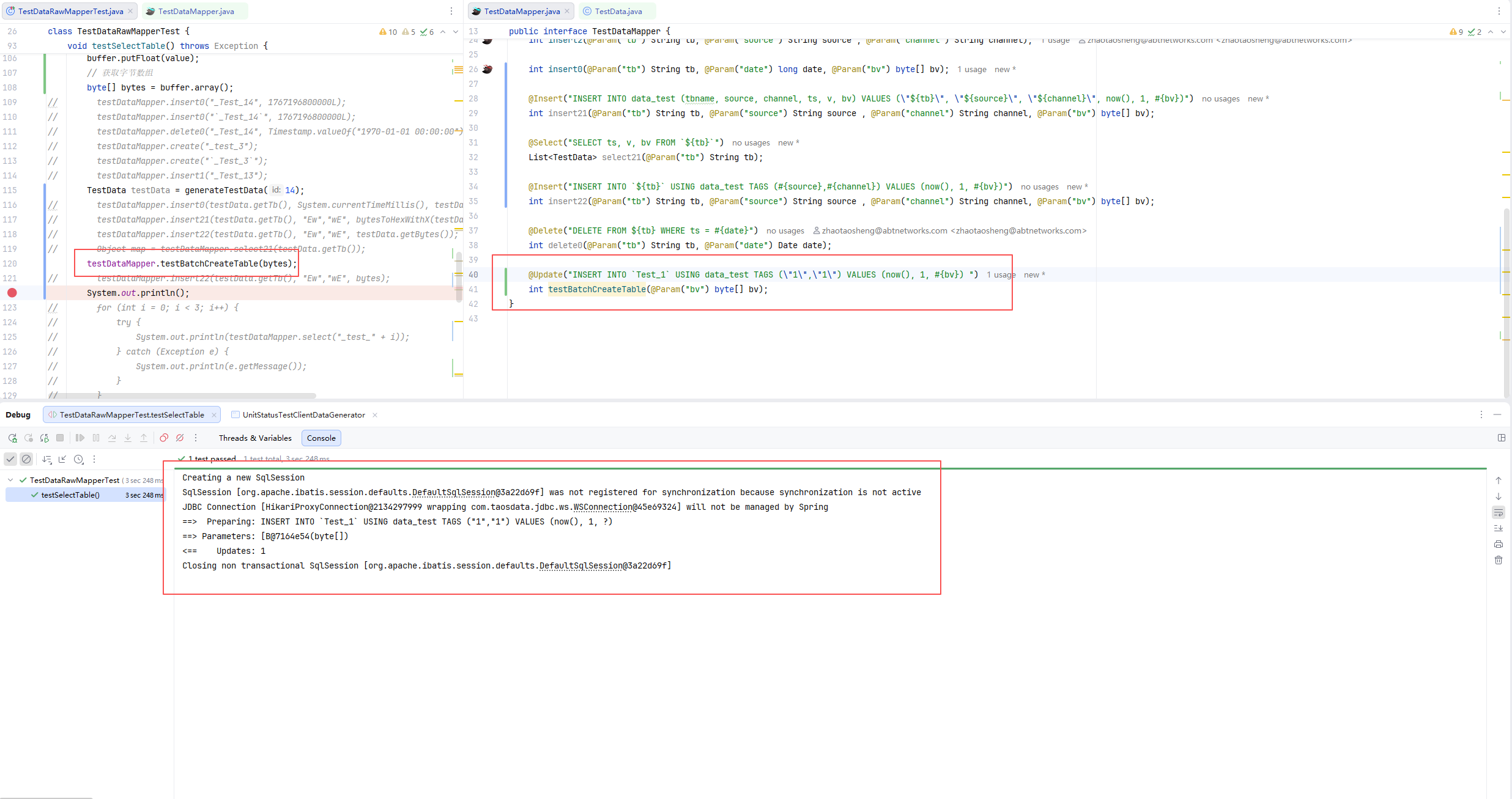Open the test sort options dropdown

[x=47, y=459]
